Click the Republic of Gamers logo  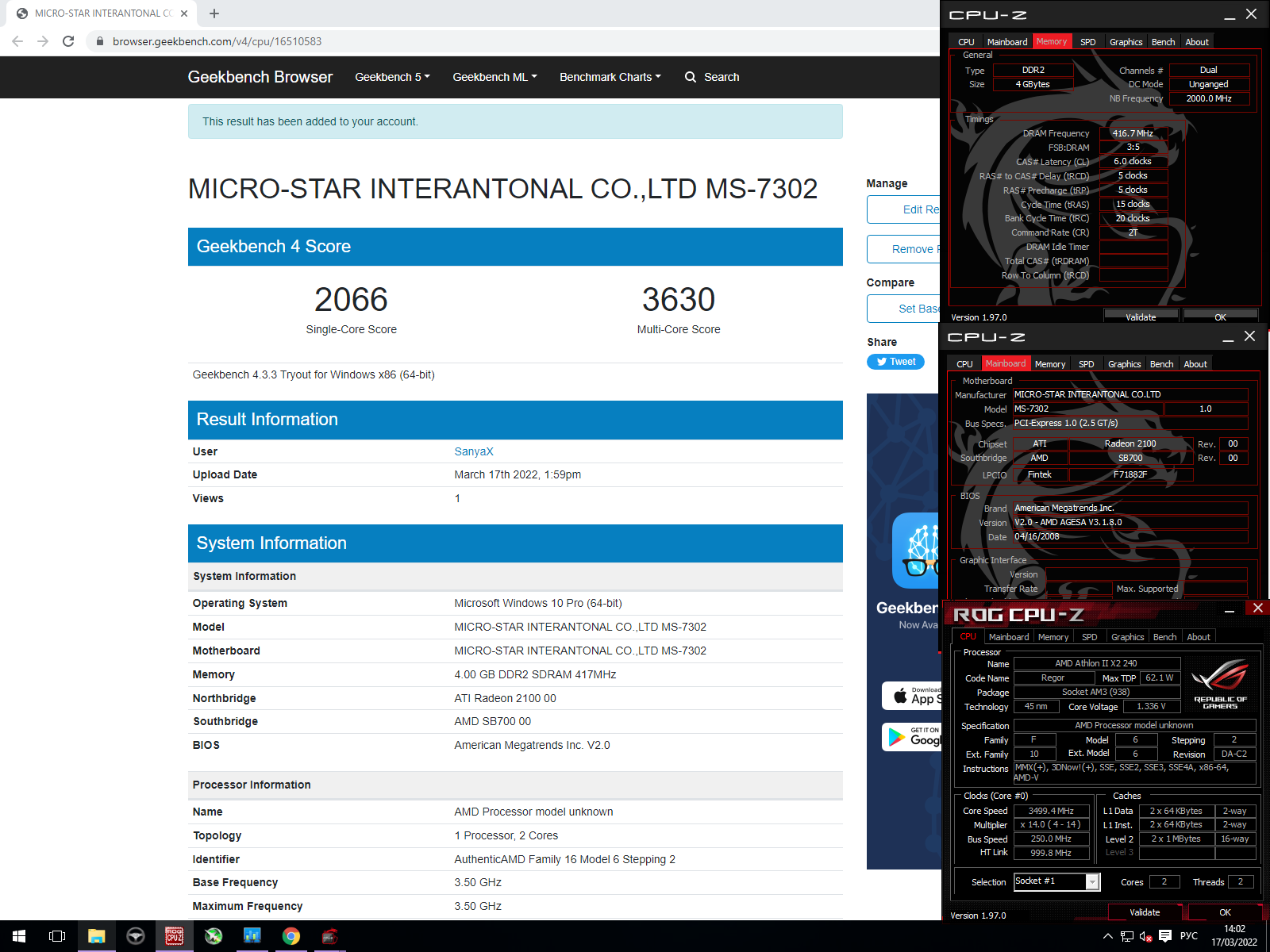(x=1220, y=682)
